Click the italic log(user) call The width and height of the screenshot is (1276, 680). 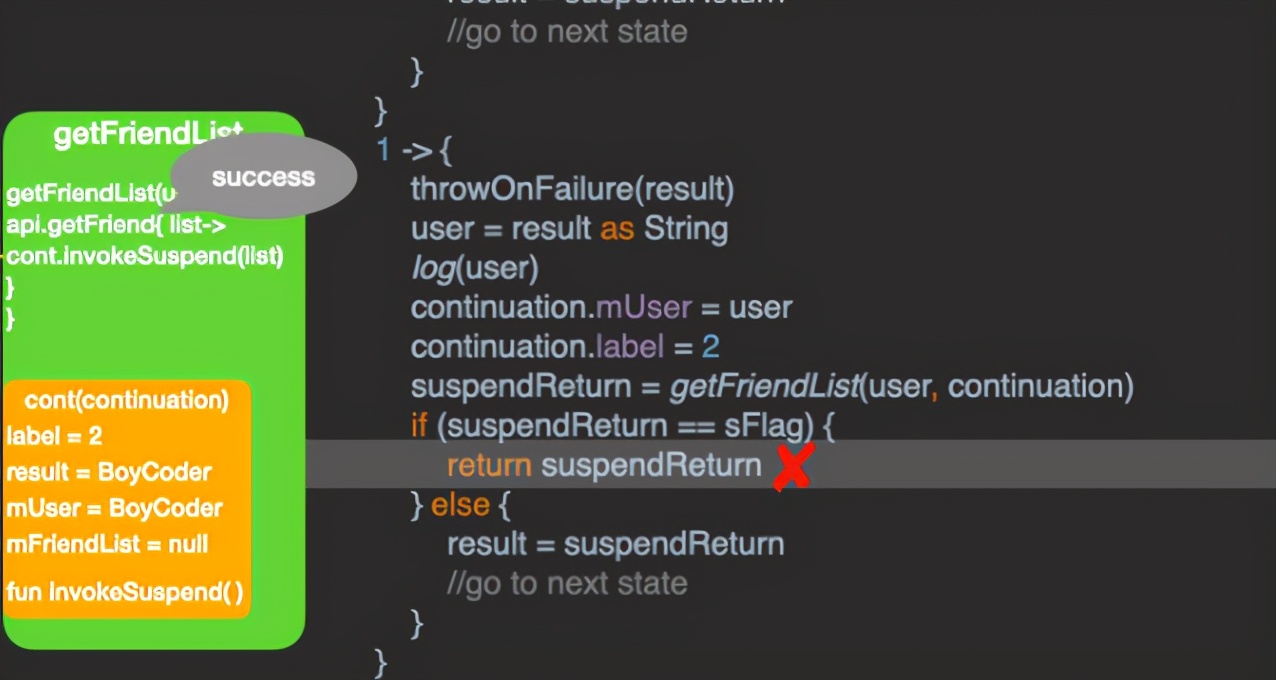(474, 268)
